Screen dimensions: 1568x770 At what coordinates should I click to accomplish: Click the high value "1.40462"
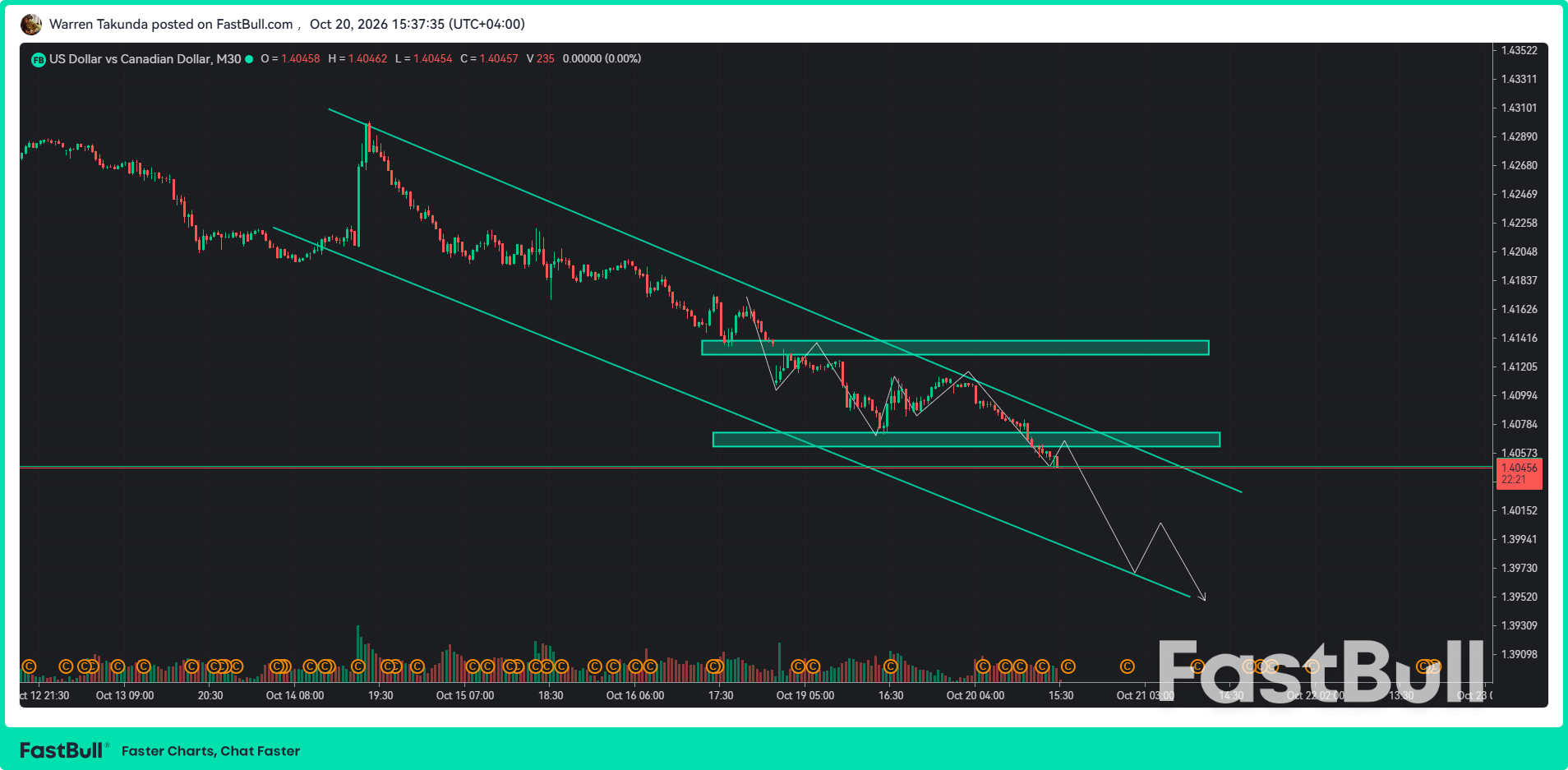click(367, 59)
